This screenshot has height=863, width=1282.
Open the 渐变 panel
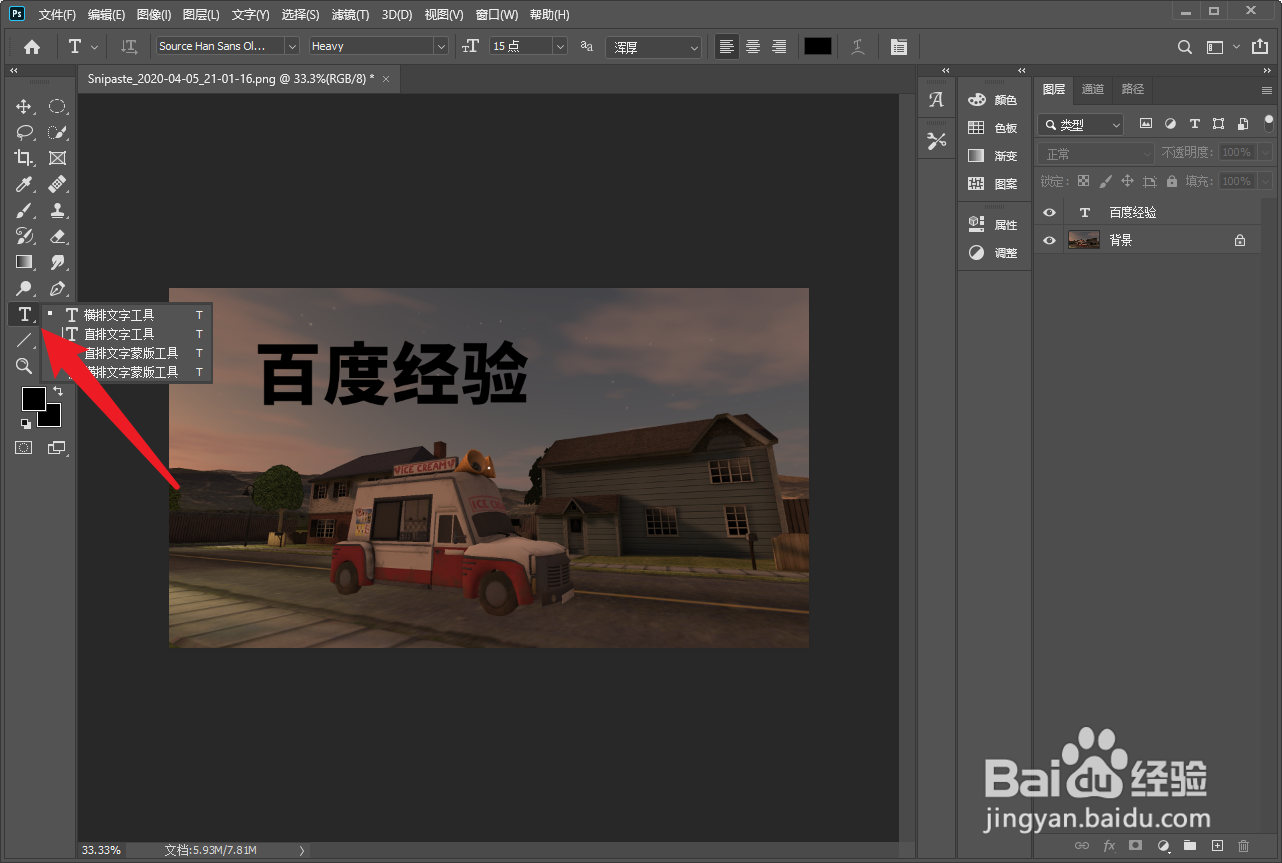coord(993,156)
